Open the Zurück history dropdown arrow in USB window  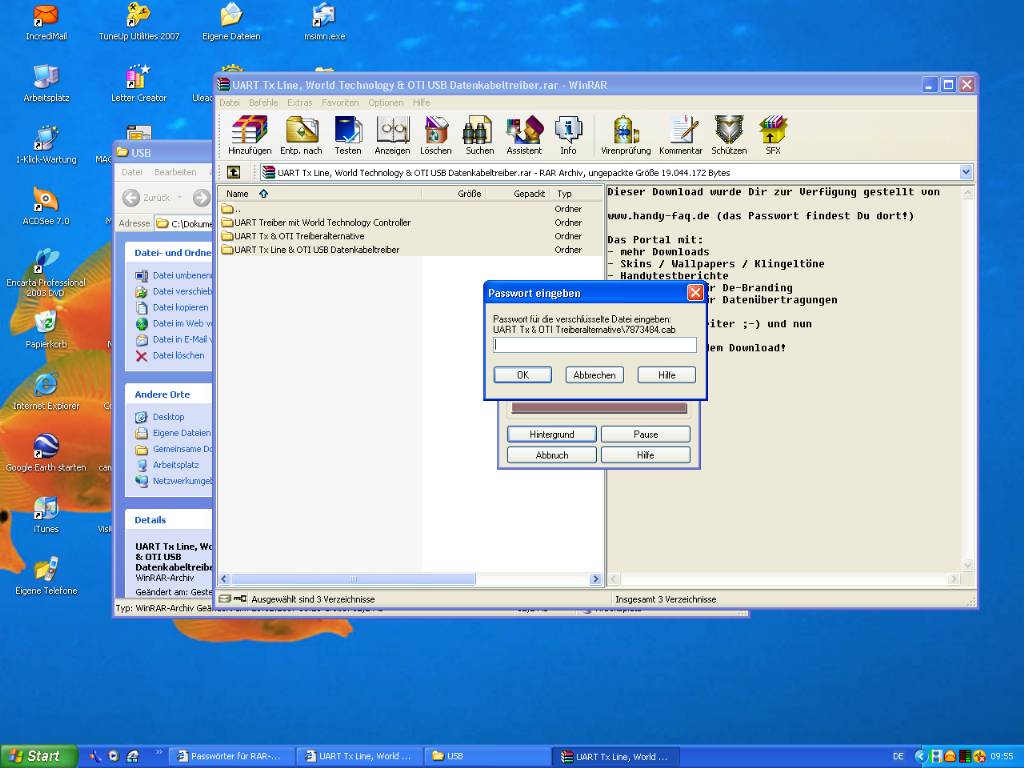coord(180,197)
